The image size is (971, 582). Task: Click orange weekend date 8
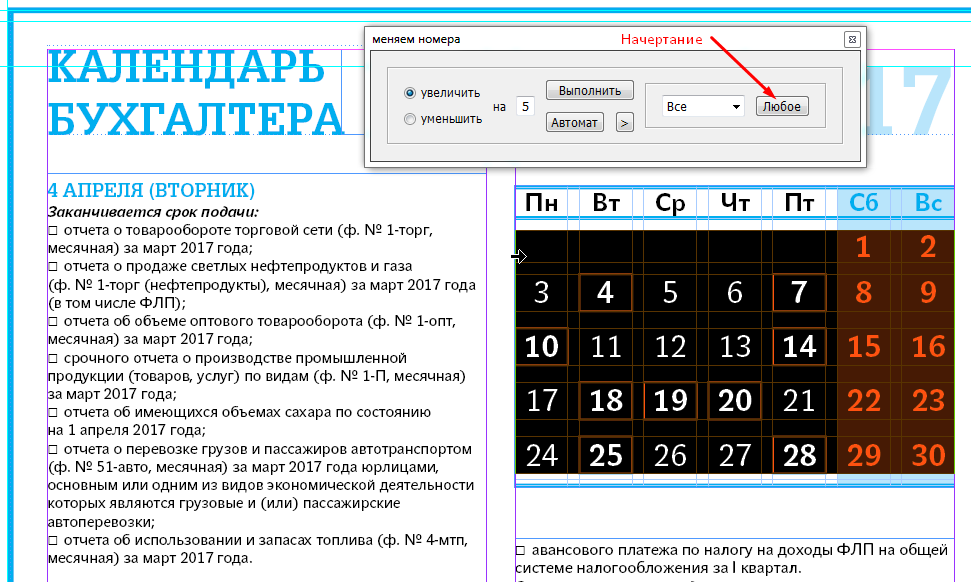pos(863,292)
